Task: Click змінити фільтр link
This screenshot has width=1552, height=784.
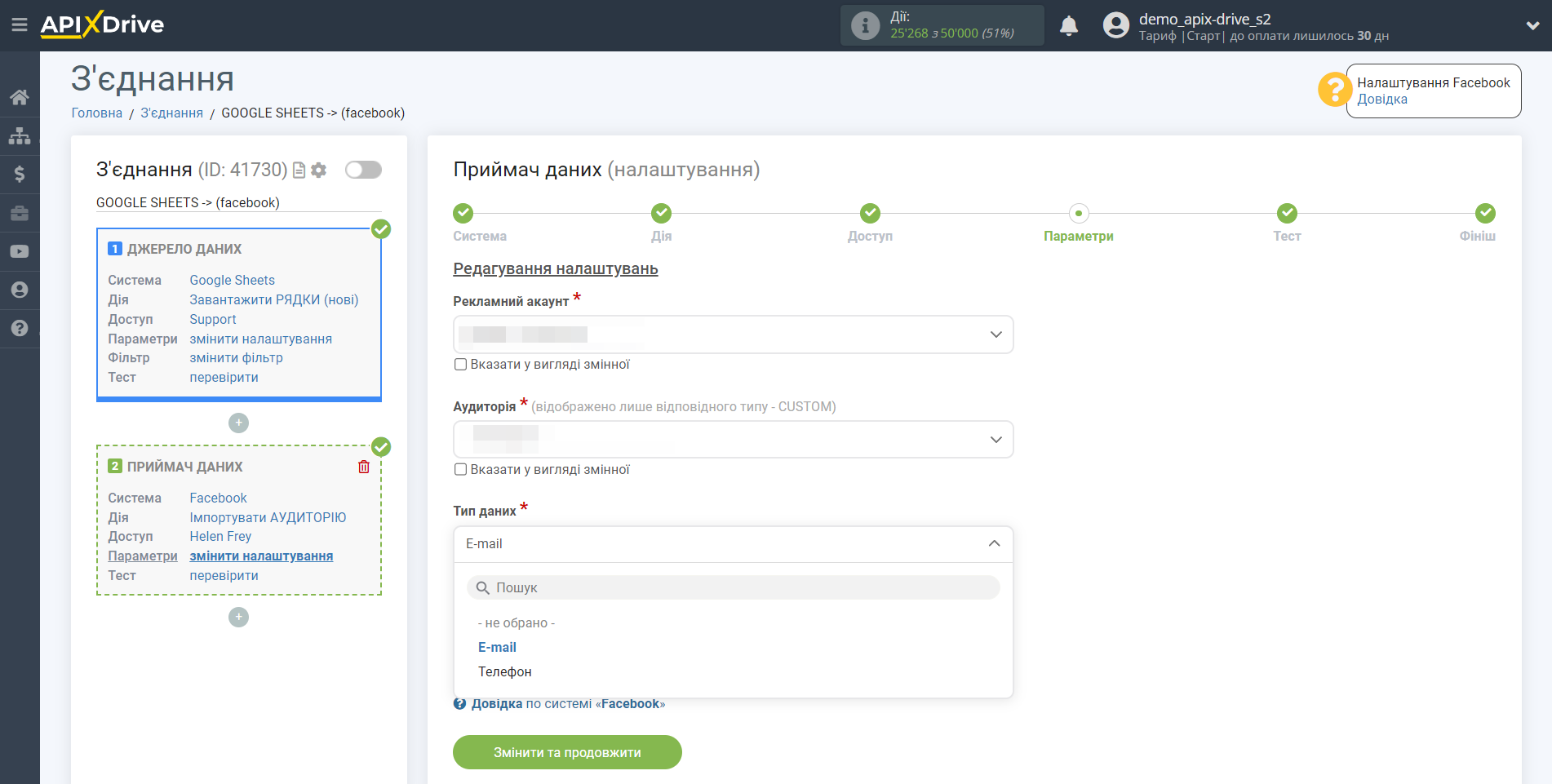Action: tap(236, 358)
